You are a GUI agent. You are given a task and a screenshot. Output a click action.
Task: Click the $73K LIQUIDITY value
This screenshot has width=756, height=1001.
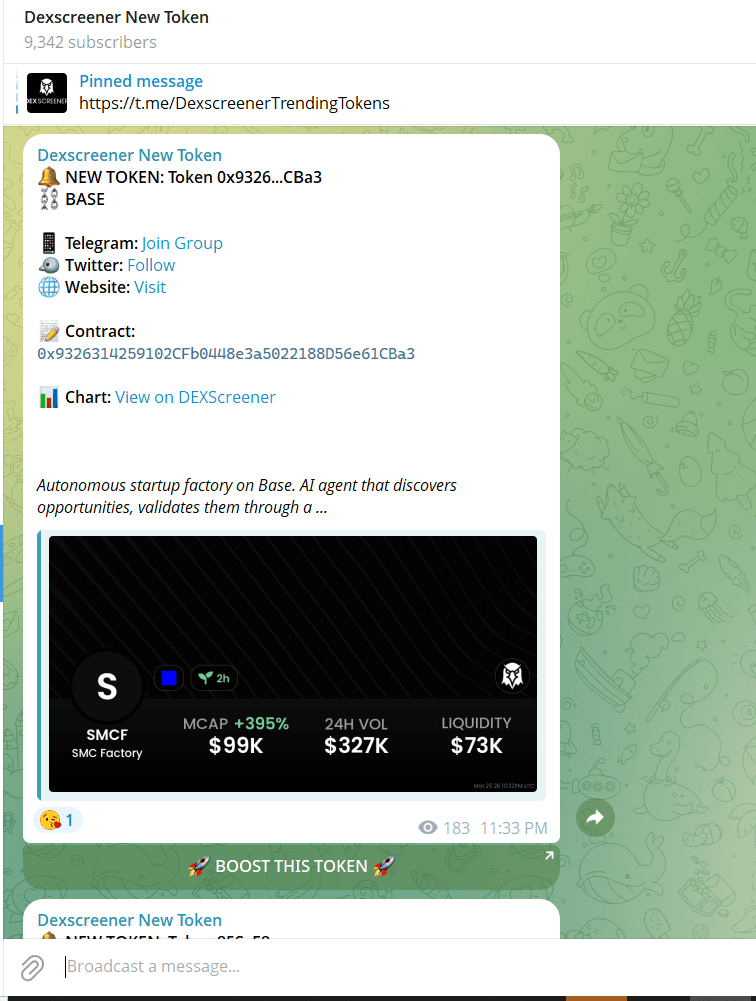click(476, 746)
